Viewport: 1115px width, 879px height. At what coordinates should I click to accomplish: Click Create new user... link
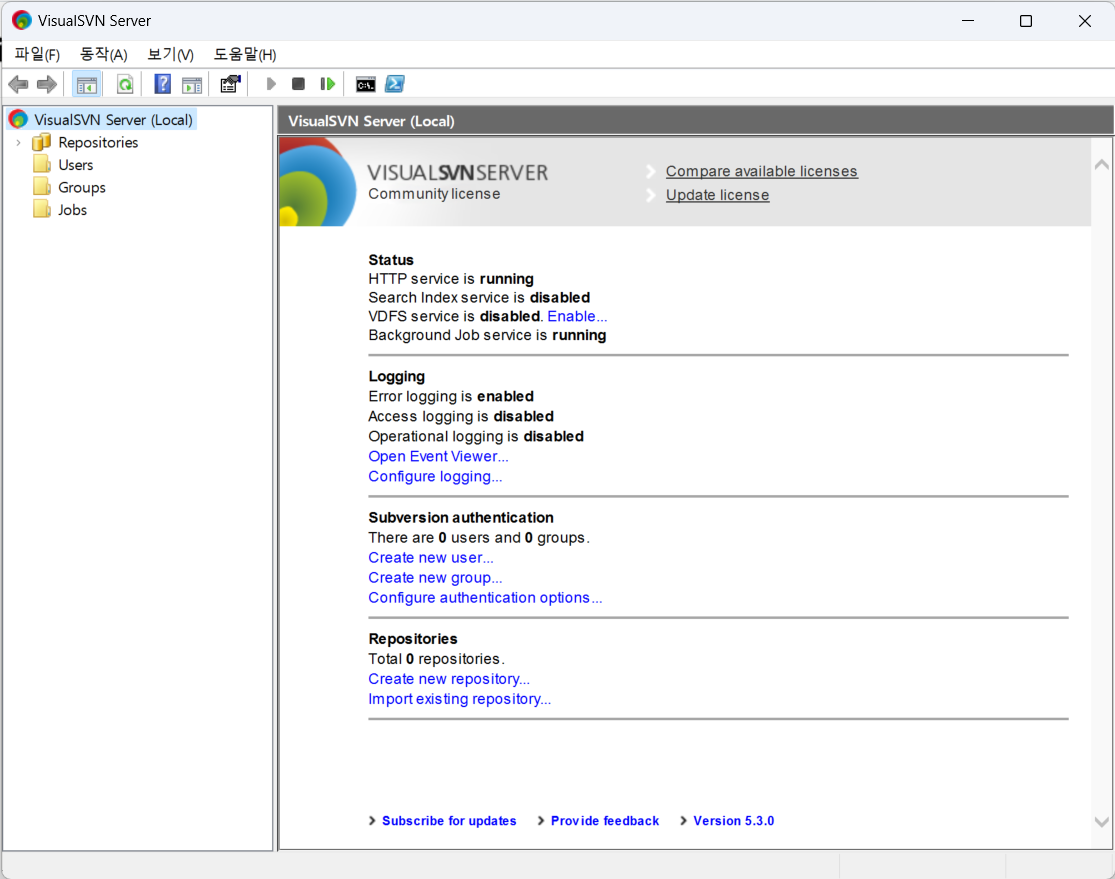[431, 558]
